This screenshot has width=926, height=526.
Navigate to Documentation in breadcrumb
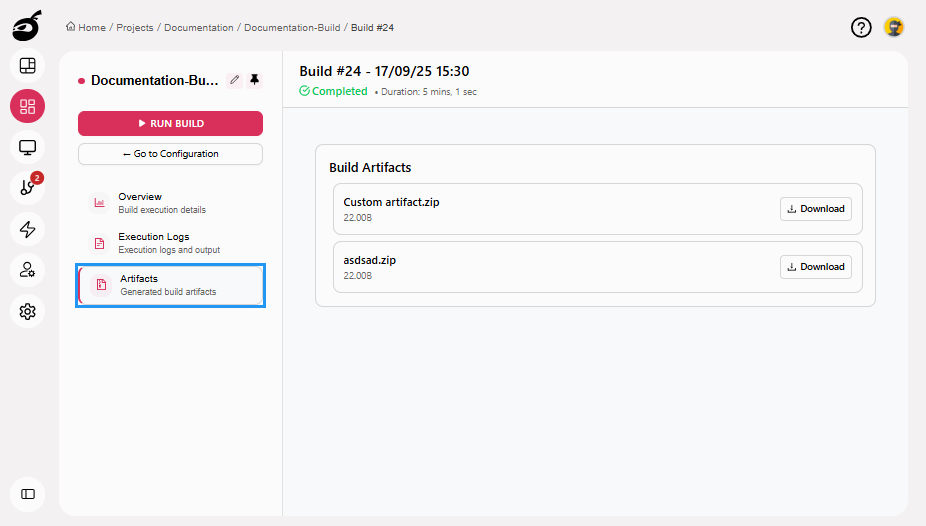[198, 28]
